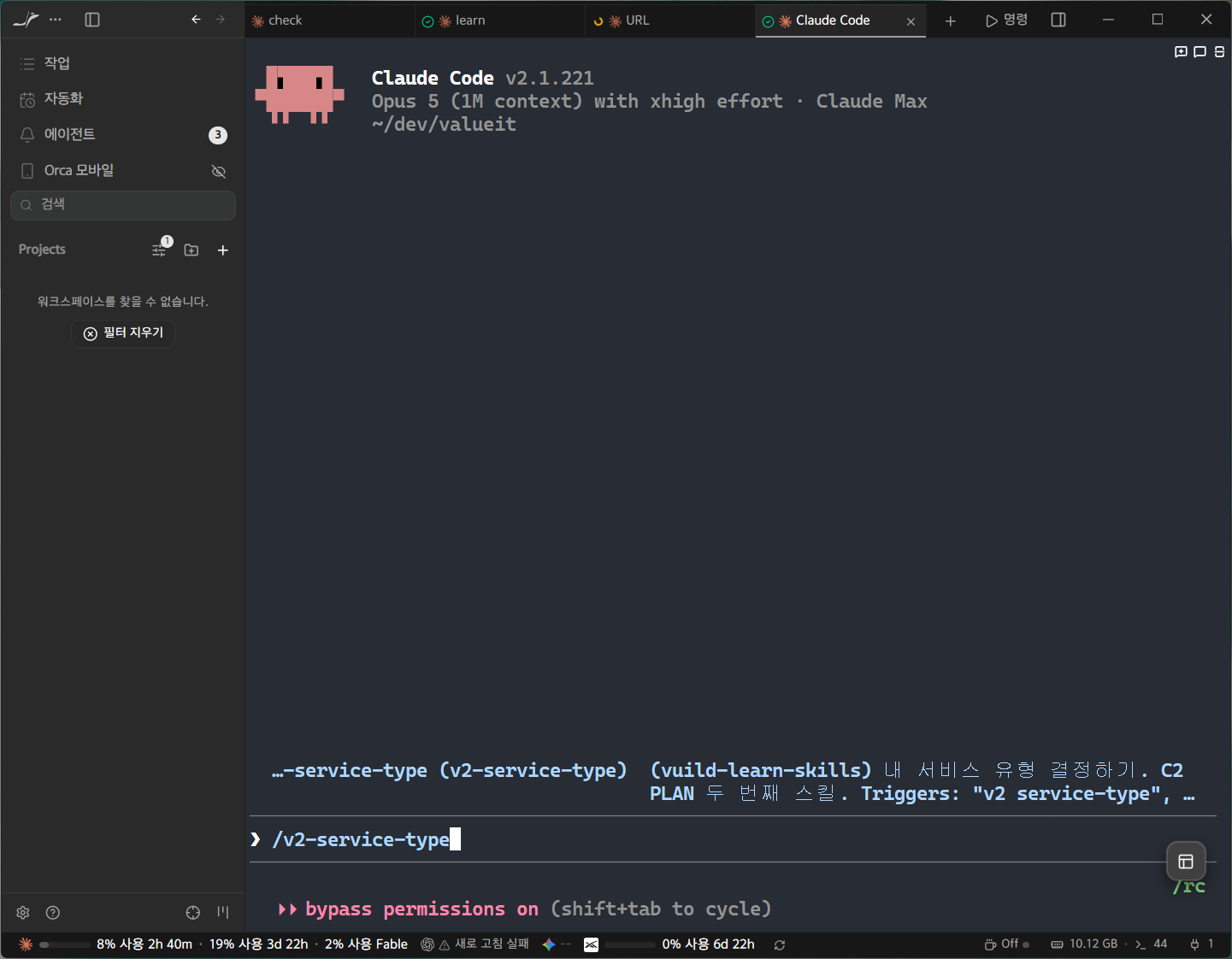Open the Projects filter settings icon
This screenshot has height=959, width=1232.
click(x=160, y=250)
